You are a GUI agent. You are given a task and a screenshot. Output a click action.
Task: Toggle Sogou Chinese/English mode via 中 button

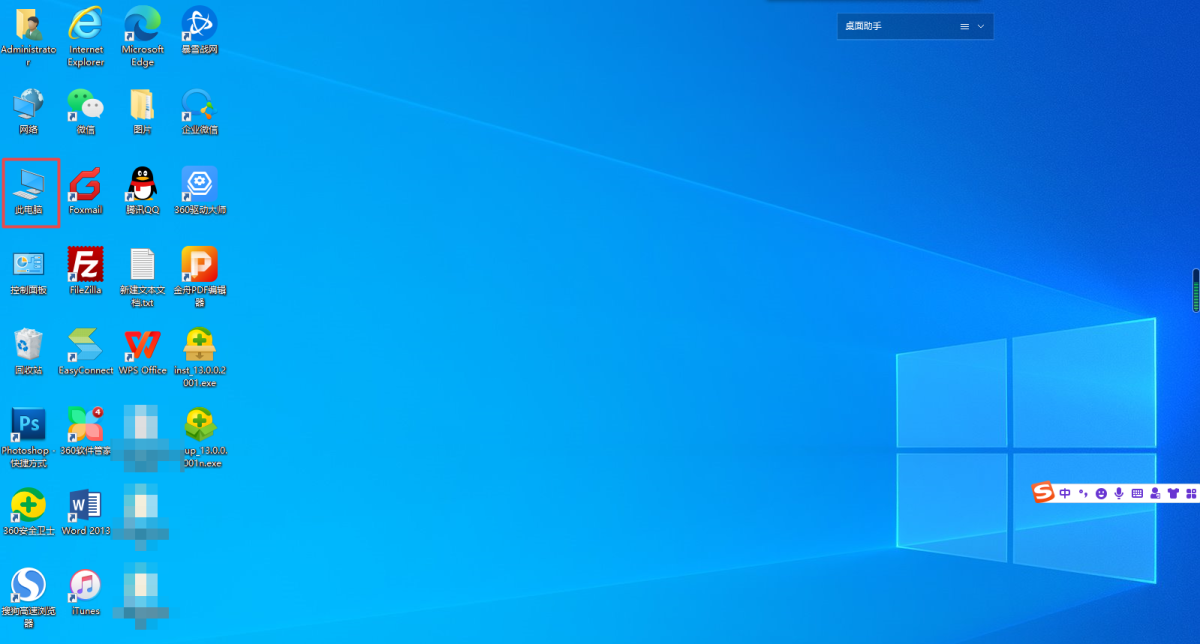[1065, 493]
